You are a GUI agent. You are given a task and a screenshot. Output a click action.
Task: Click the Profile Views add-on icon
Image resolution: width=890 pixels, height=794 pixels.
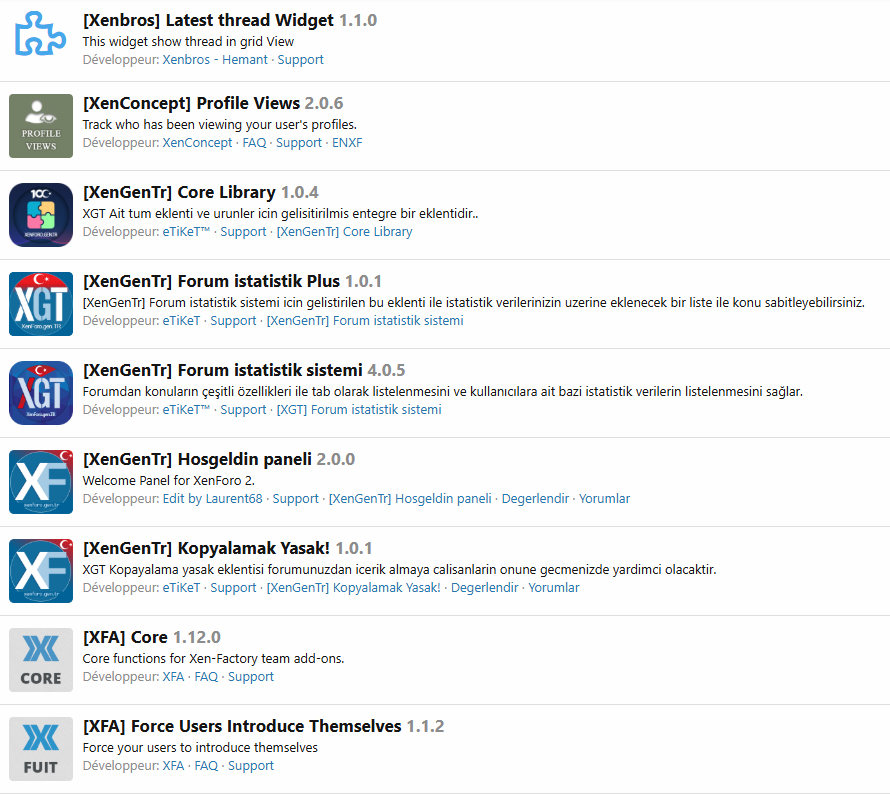click(x=41, y=126)
